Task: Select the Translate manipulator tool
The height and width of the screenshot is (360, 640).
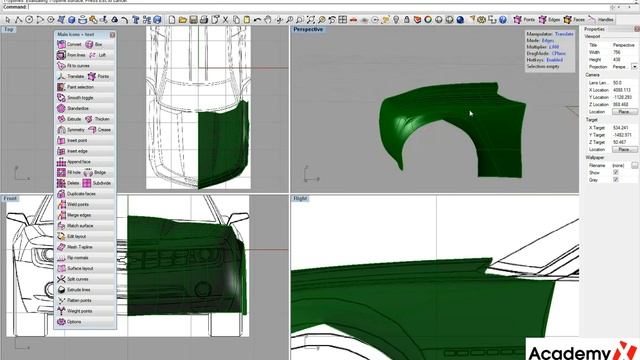Action: click(71, 76)
